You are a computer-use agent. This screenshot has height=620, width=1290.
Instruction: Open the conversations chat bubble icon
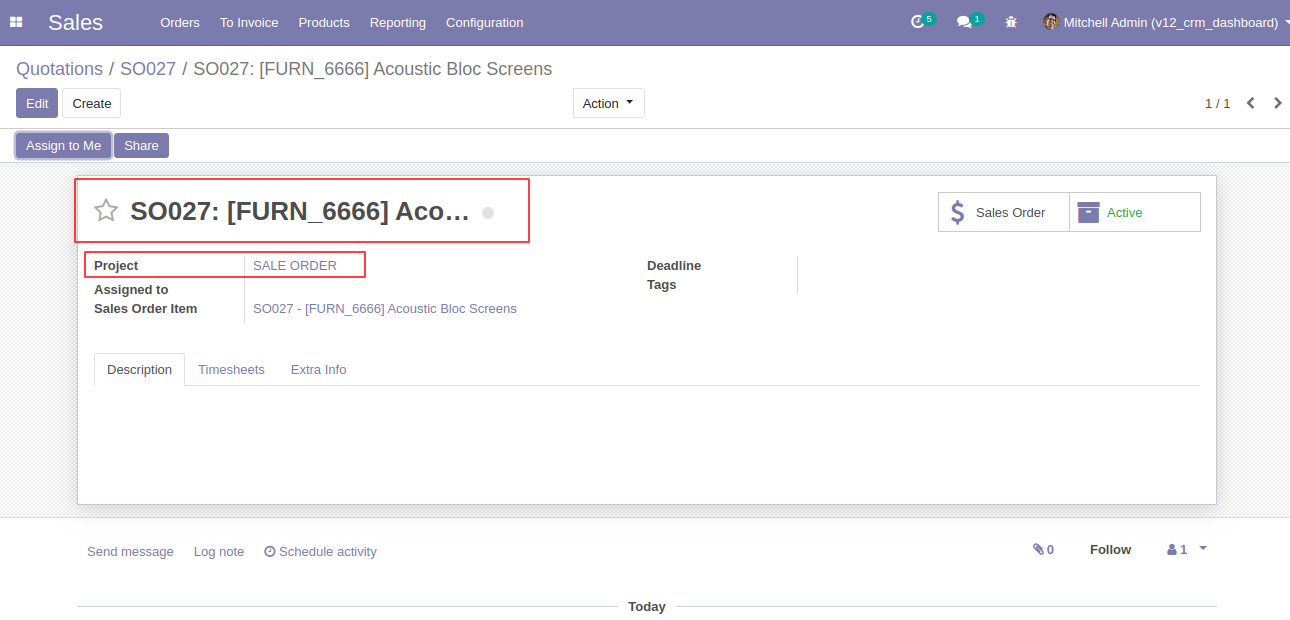tap(964, 22)
